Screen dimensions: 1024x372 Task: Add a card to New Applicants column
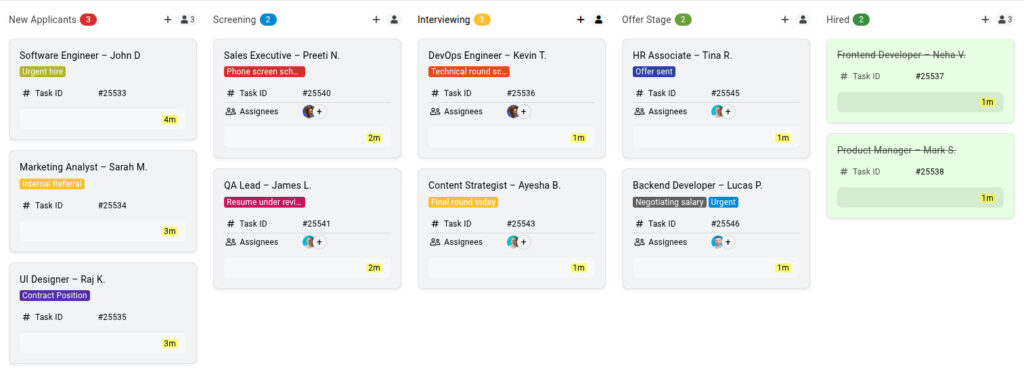click(168, 20)
